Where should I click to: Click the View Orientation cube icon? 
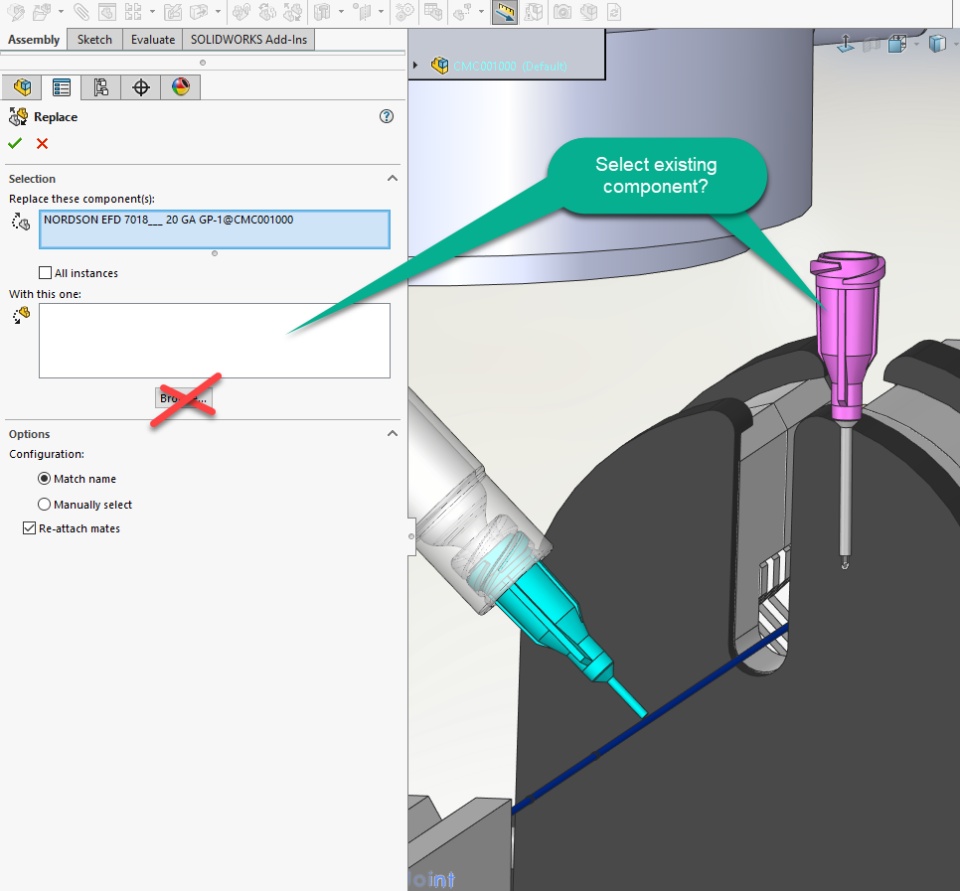click(897, 43)
